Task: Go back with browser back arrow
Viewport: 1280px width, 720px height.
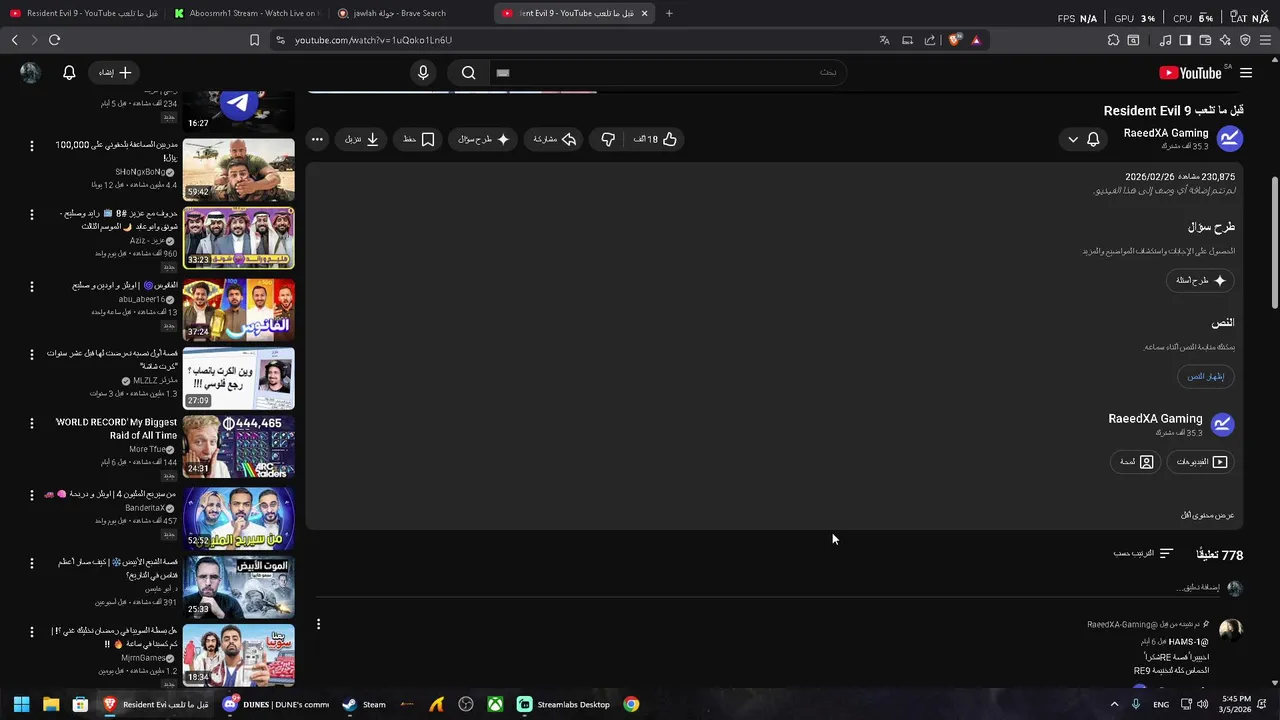Action: [x=14, y=40]
